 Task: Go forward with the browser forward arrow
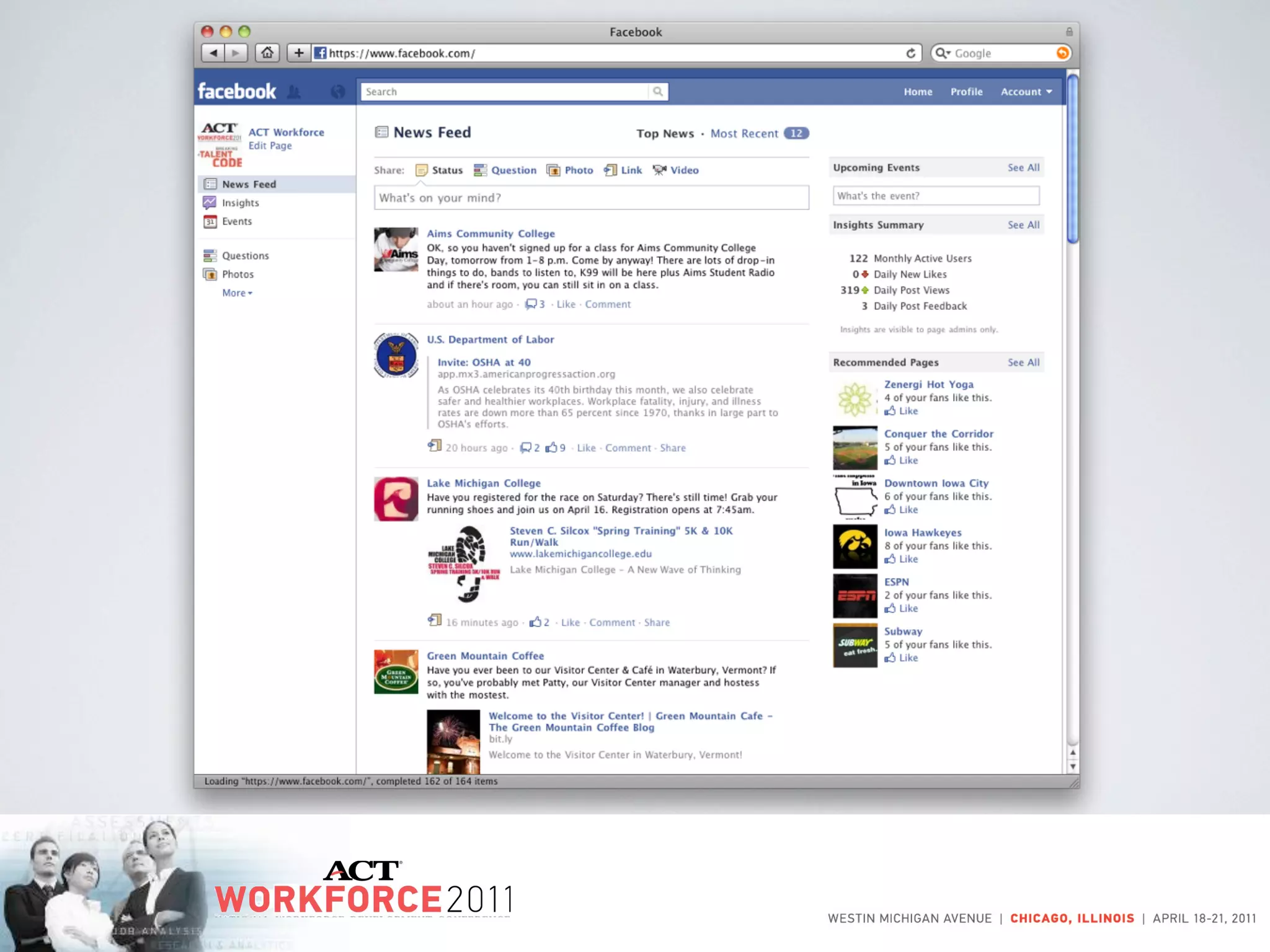point(236,53)
